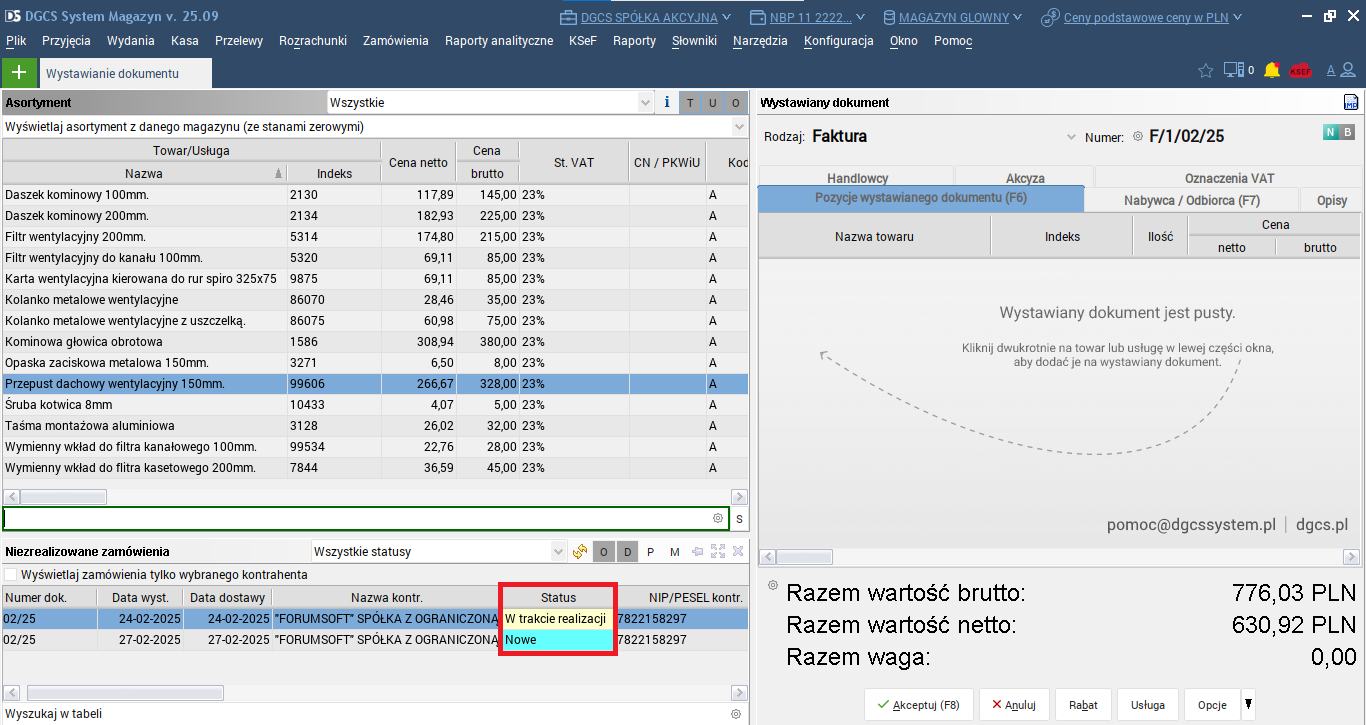Click the Opcje button

[x=1212, y=705]
